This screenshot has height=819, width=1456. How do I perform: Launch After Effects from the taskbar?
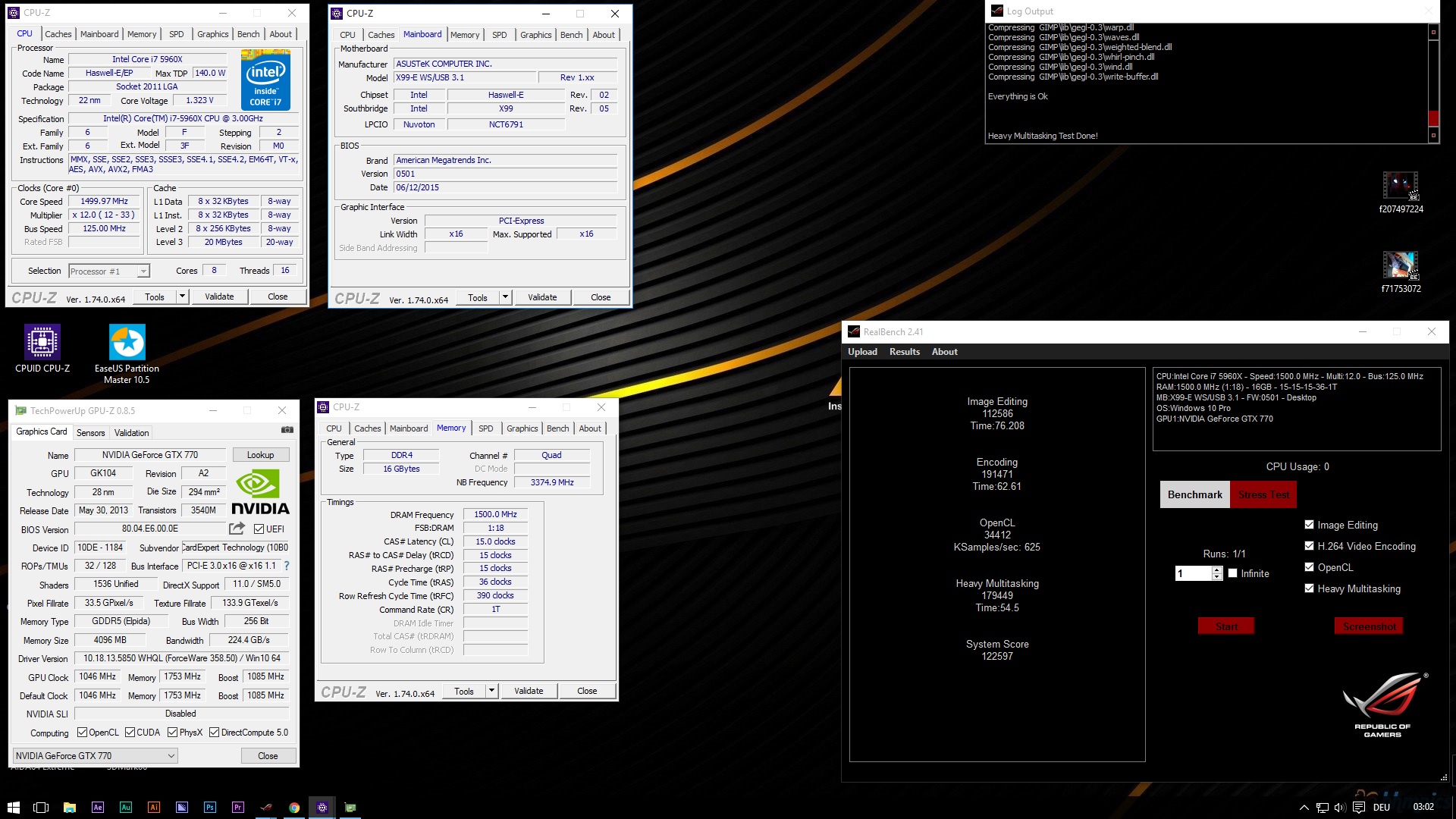97,807
